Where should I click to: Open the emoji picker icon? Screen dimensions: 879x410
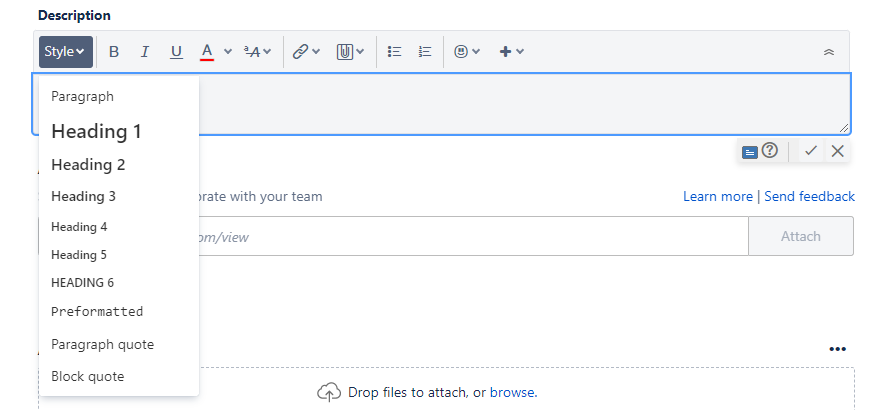pos(461,52)
